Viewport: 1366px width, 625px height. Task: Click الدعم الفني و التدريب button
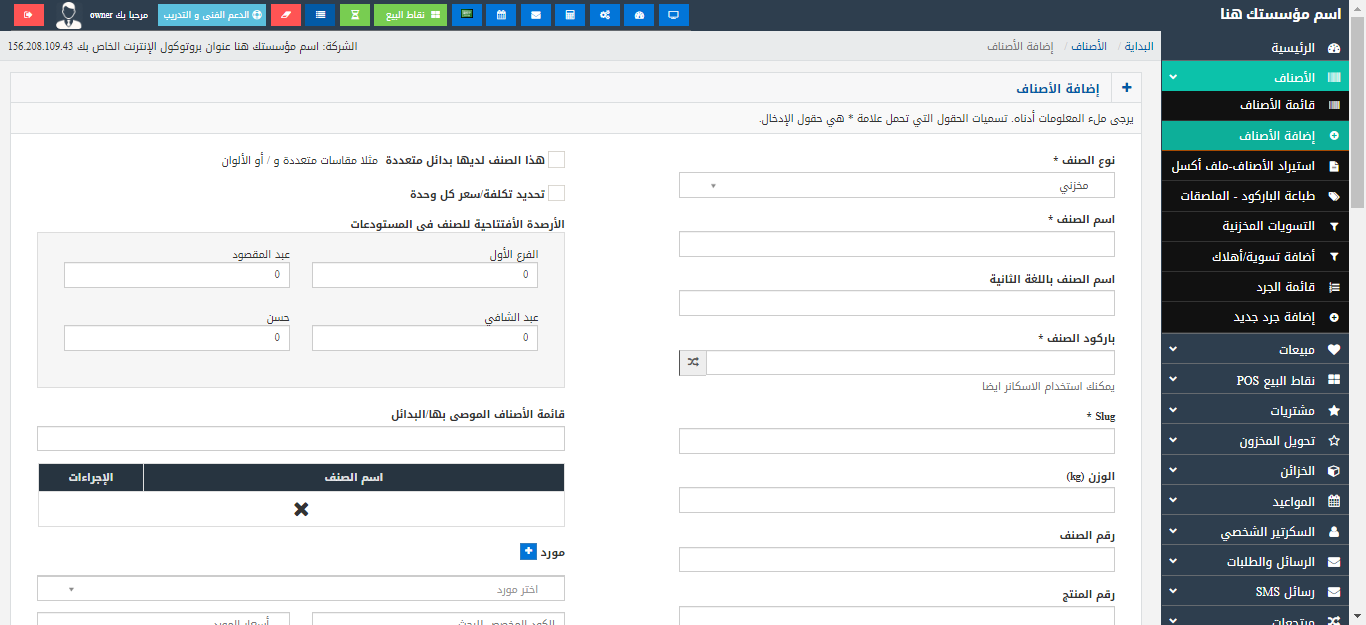tap(212, 15)
